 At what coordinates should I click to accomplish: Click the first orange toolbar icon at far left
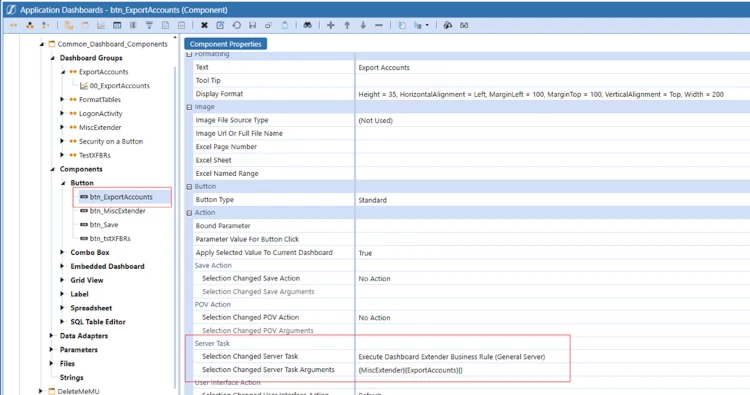pyautogui.click(x=13, y=25)
